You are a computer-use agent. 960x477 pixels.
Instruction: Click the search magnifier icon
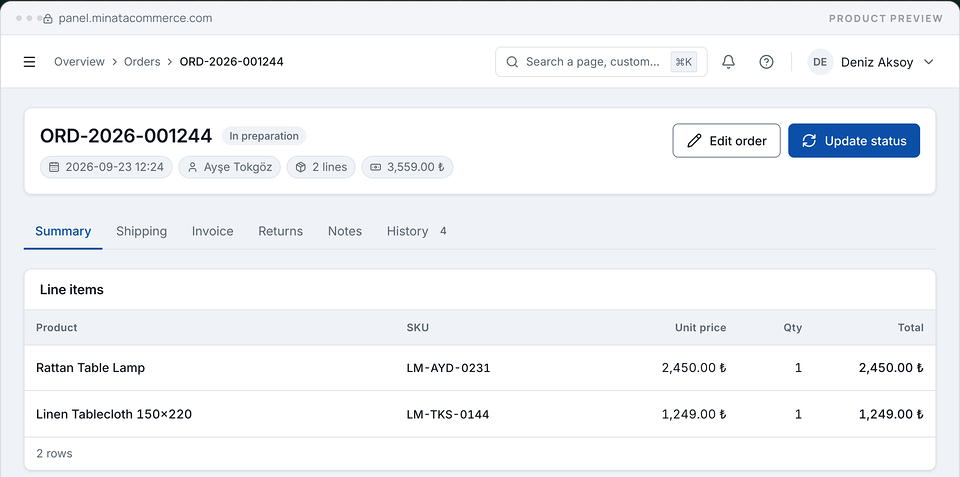click(512, 62)
